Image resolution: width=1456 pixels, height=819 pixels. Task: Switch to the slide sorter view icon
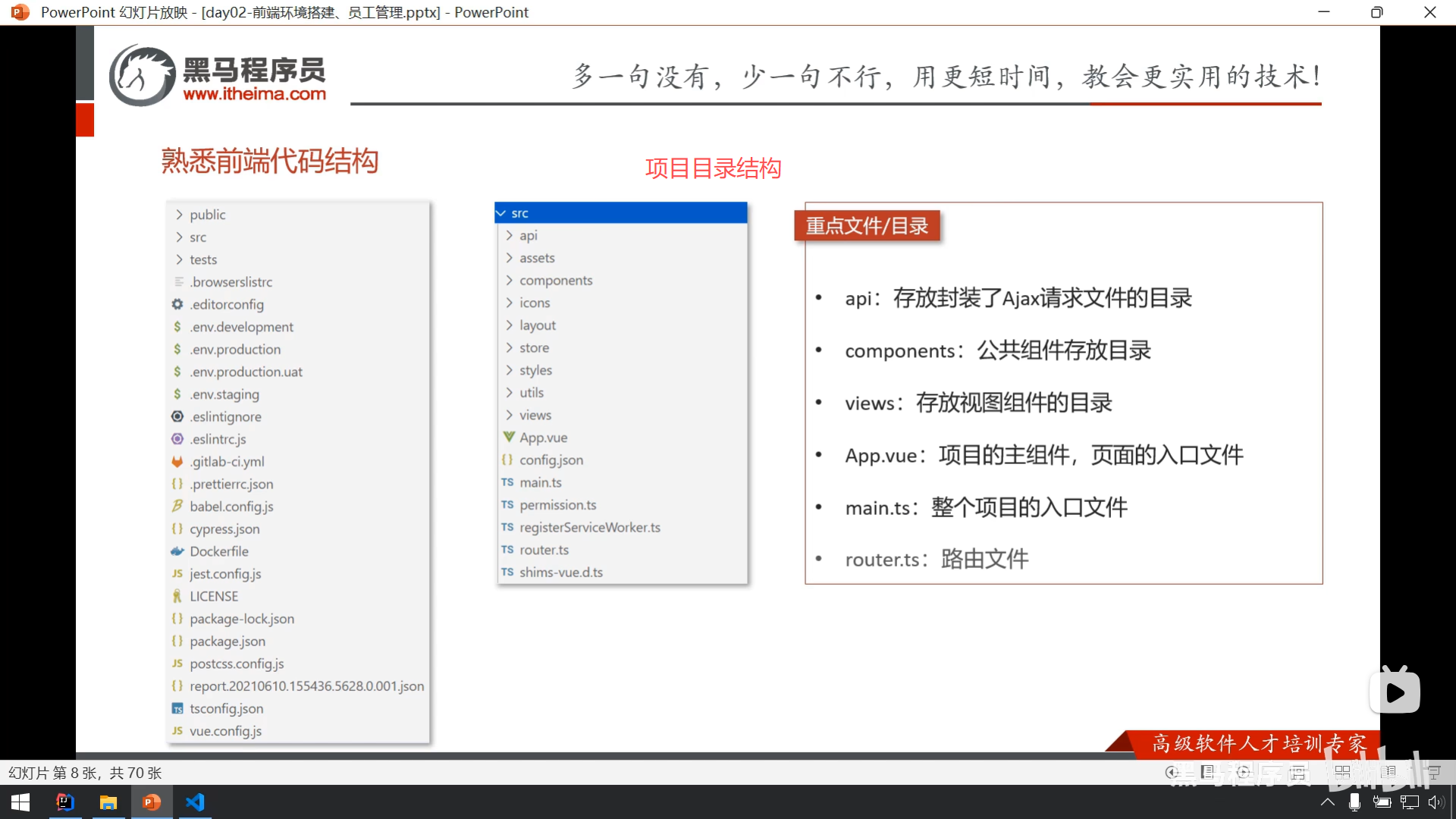1342,772
